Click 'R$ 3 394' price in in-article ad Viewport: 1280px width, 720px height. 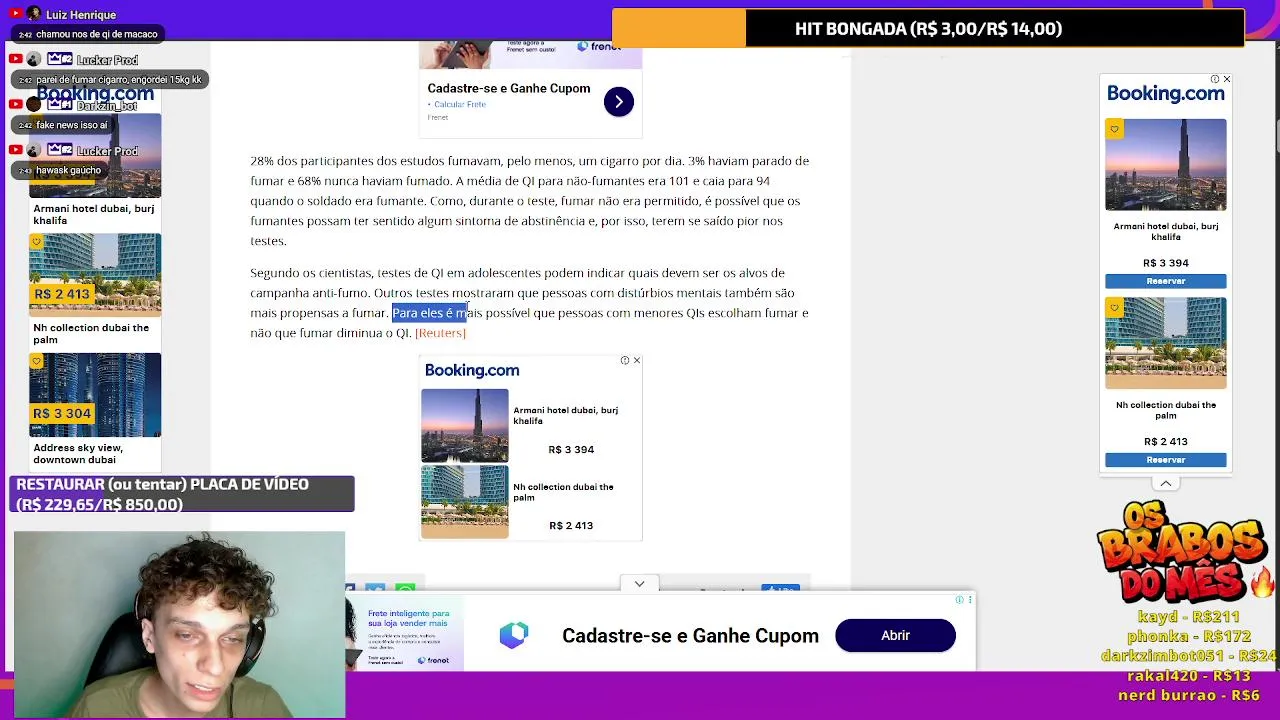point(571,450)
